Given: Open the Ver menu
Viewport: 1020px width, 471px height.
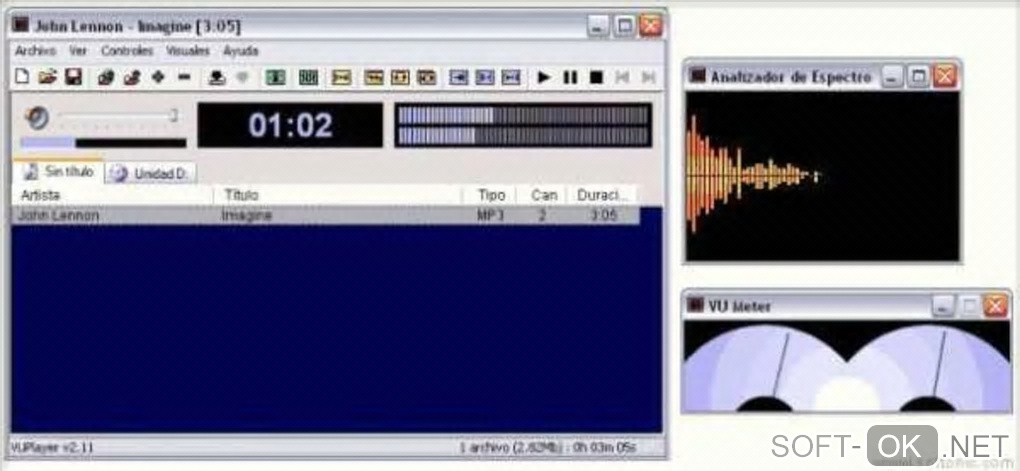Looking at the screenshot, I should 78,51.
